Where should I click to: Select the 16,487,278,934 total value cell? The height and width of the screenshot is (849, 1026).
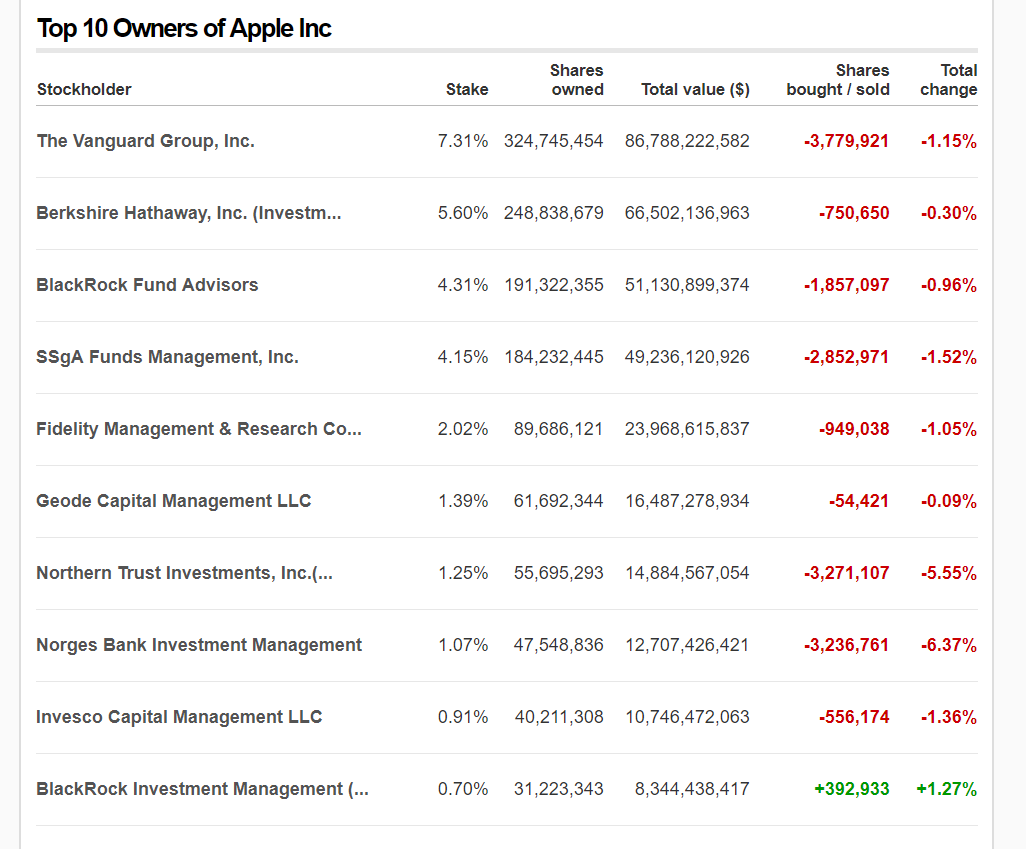687,501
